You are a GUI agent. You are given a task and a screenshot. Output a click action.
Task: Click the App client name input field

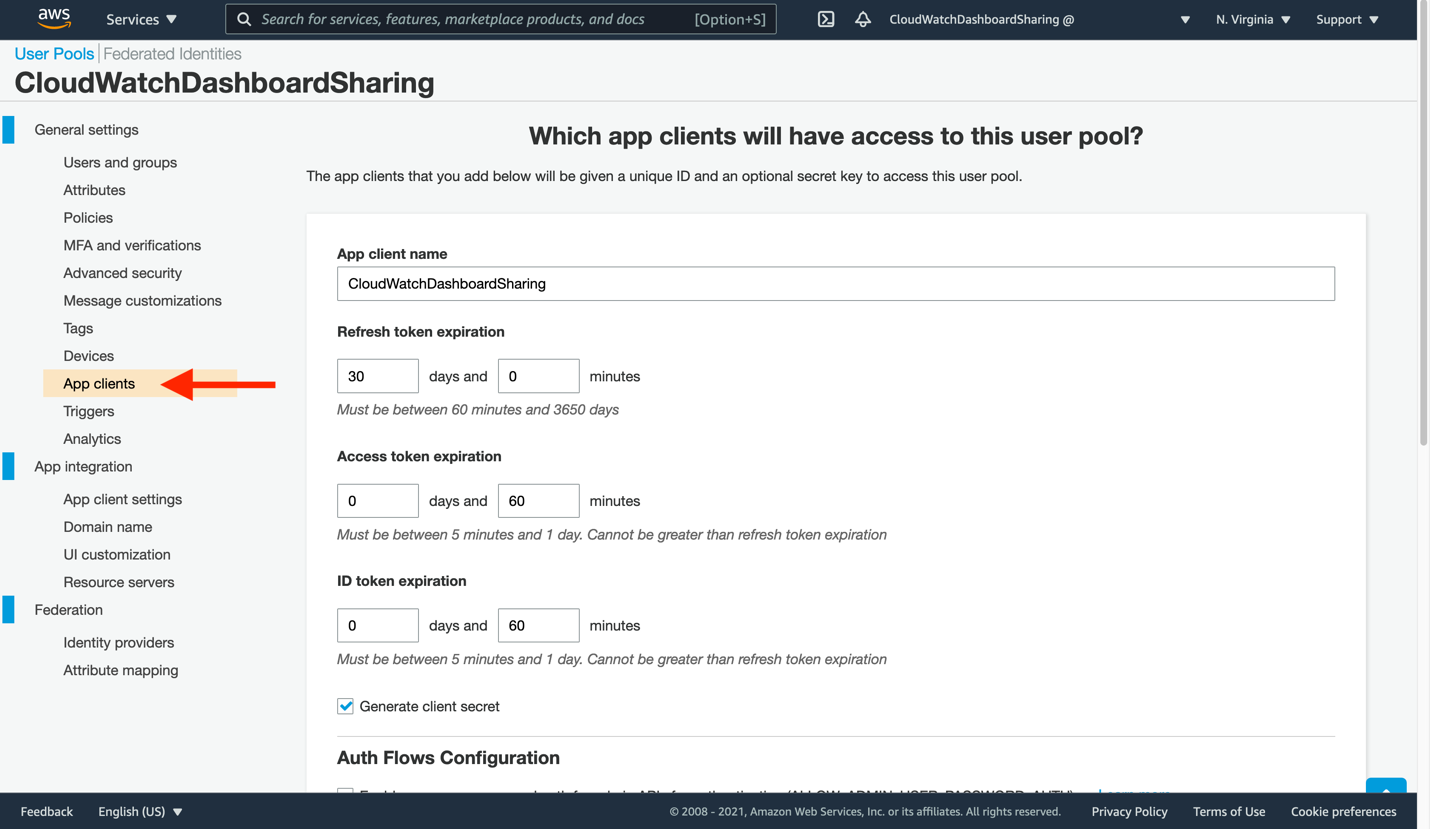point(836,283)
